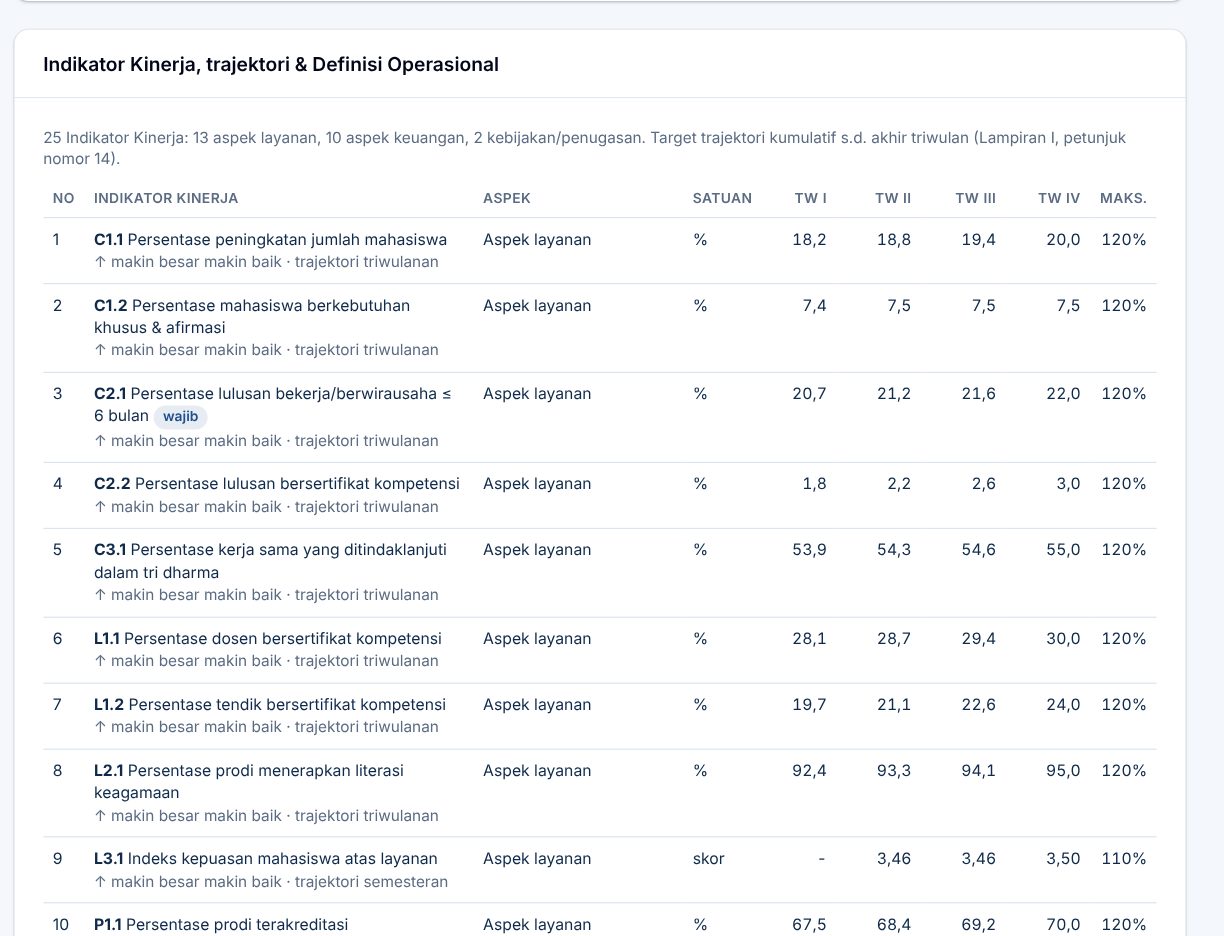1224x936 pixels.
Task: Click L1.1 Persentase dosen bersertifikat kompetensi
Action: [x=268, y=638]
